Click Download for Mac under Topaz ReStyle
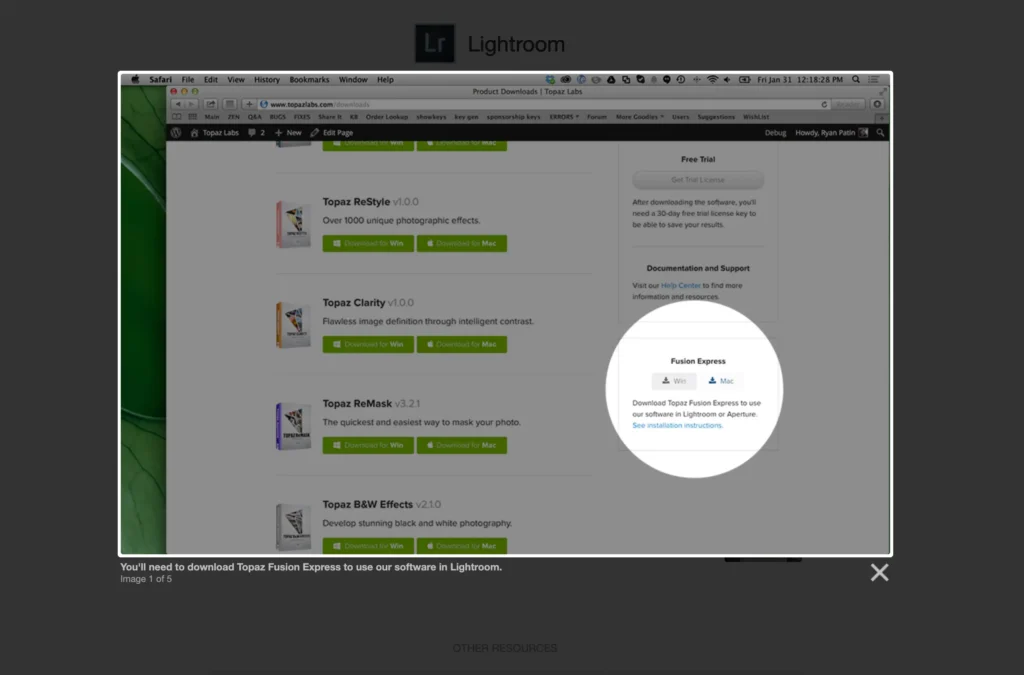This screenshot has width=1024, height=675. (462, 243)
